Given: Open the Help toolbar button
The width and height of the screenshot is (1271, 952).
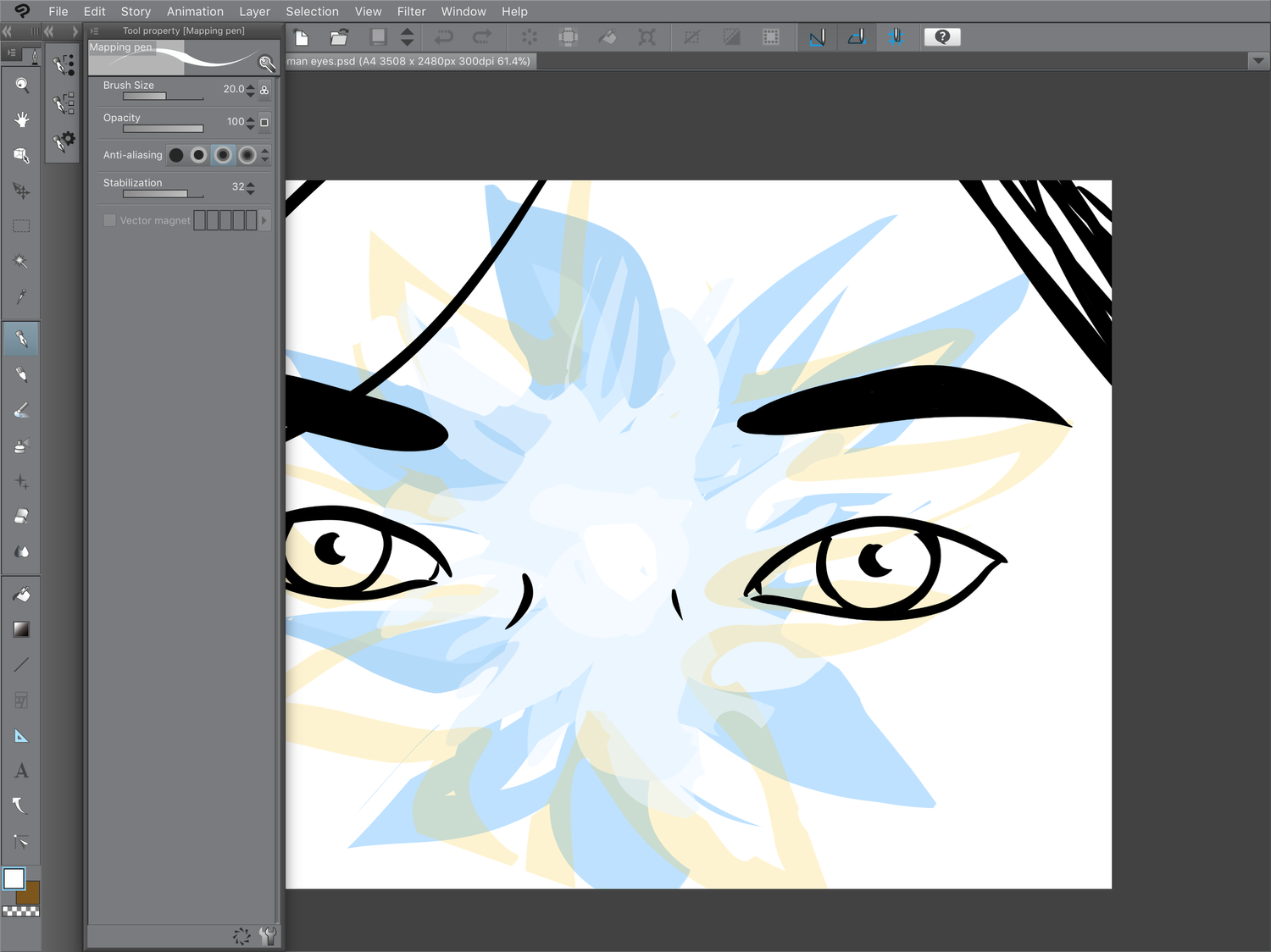Looking at the screenshot, I should 942,36.
